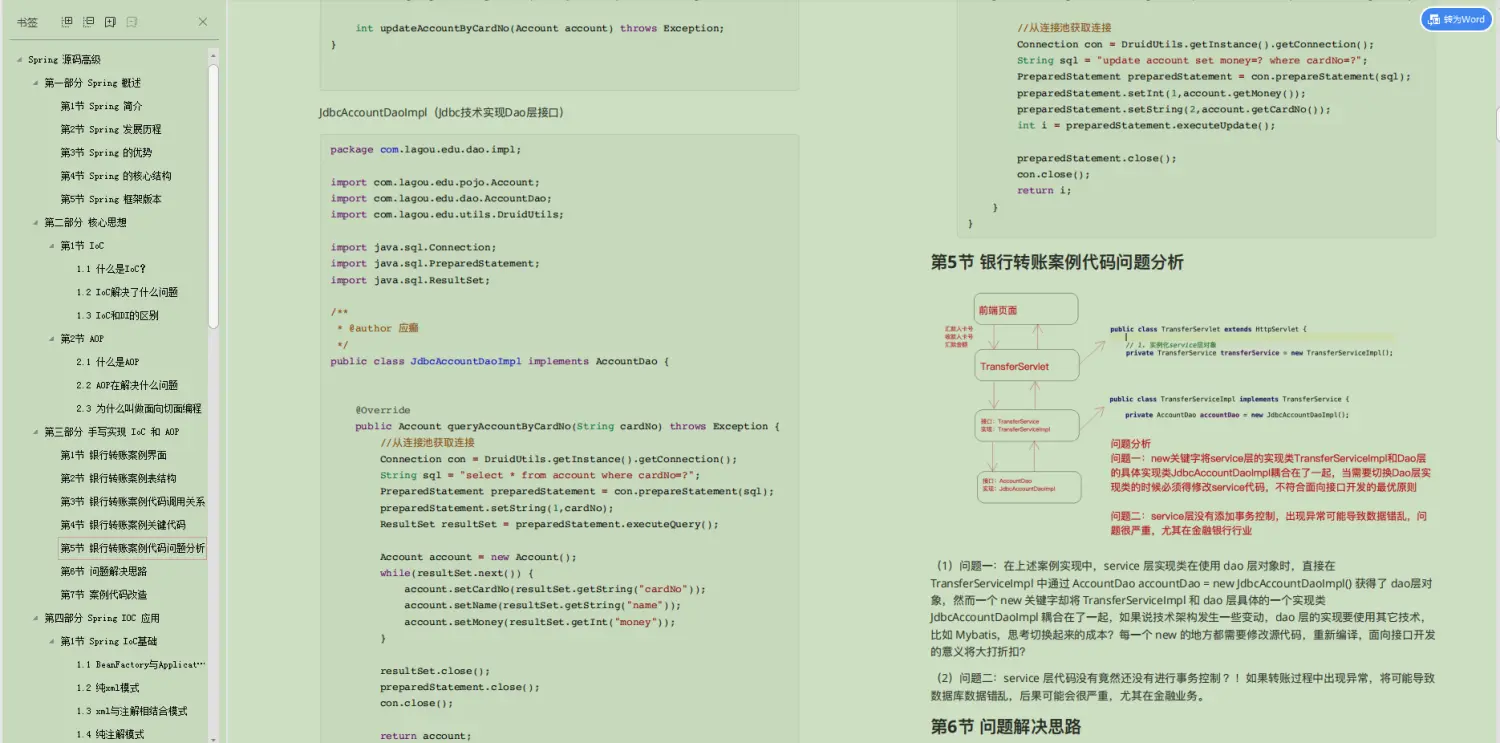Viewport: 1500px width, 743px height.
Task: Open bookmark 第3节 Spring 的优势
Action: pos(106,153)
